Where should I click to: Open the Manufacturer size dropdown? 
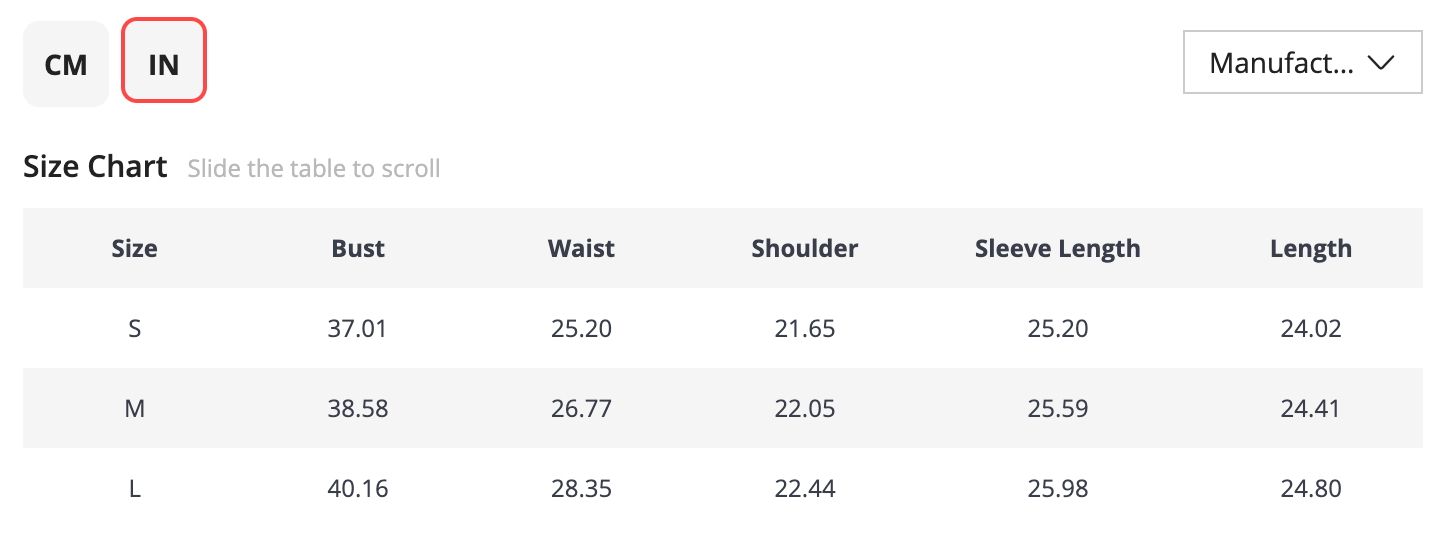(x=1302, y=62)
